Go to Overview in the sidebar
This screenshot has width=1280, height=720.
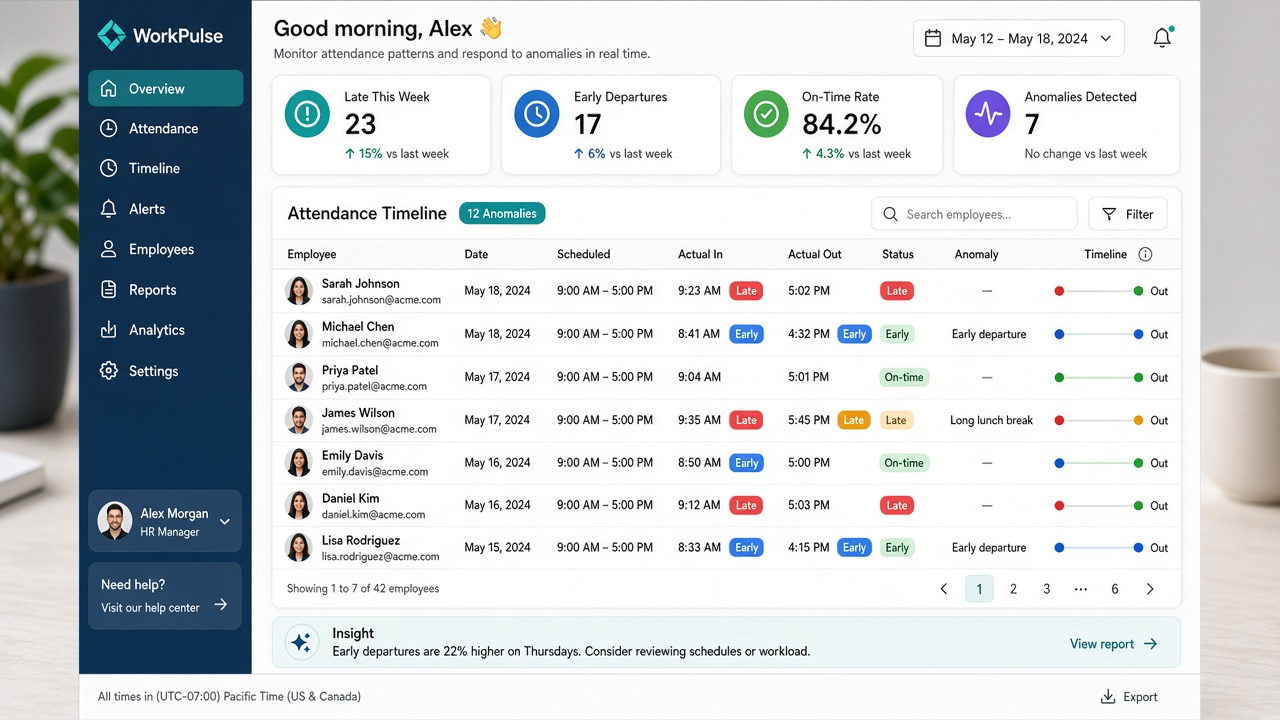pos(165,88)
